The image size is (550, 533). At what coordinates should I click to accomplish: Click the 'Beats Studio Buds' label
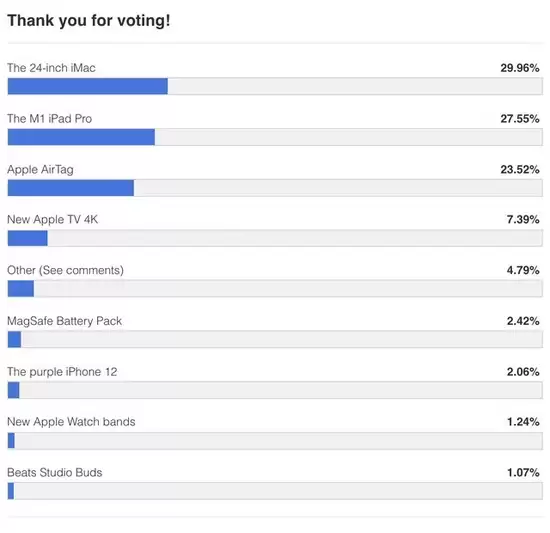(55, 473)
